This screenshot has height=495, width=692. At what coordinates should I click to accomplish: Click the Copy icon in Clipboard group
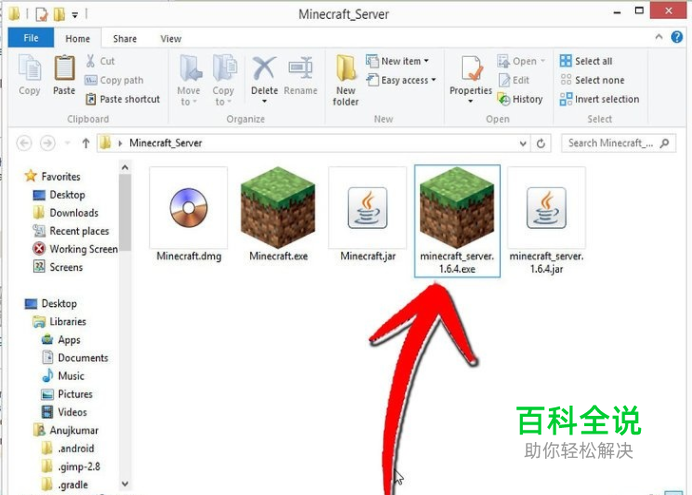pyautogui.click(x=30, y=68)
